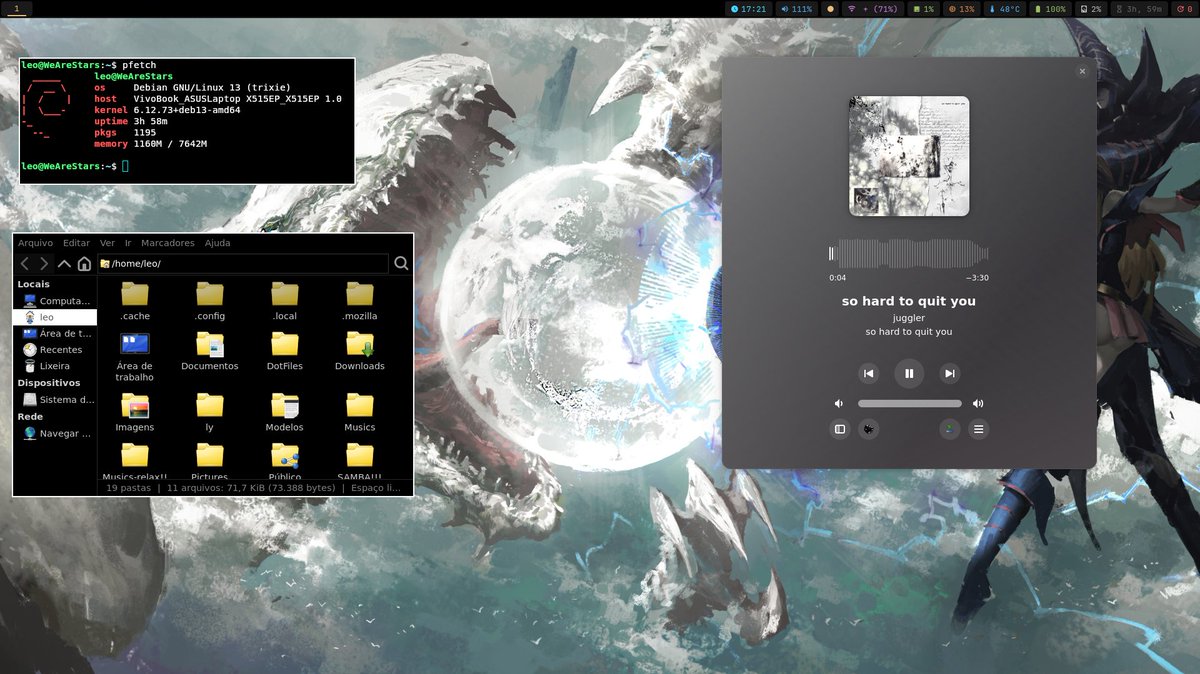
Task: Click the 100% battery module
Action: coord(1049,8)
